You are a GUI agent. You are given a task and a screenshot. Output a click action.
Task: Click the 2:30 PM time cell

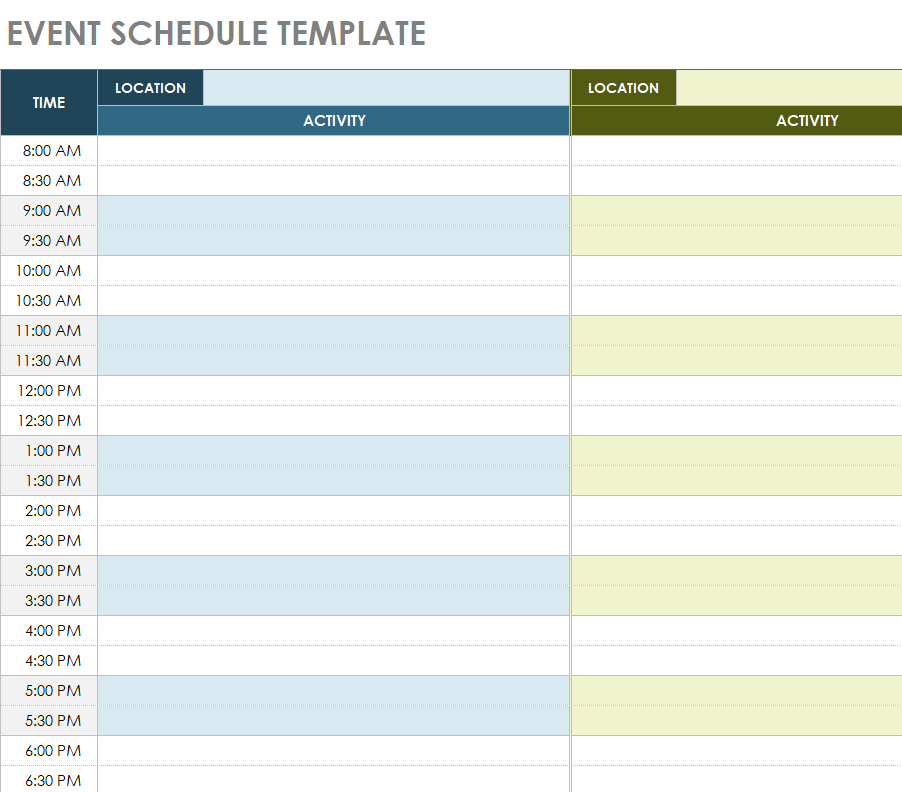click(49, 541)
